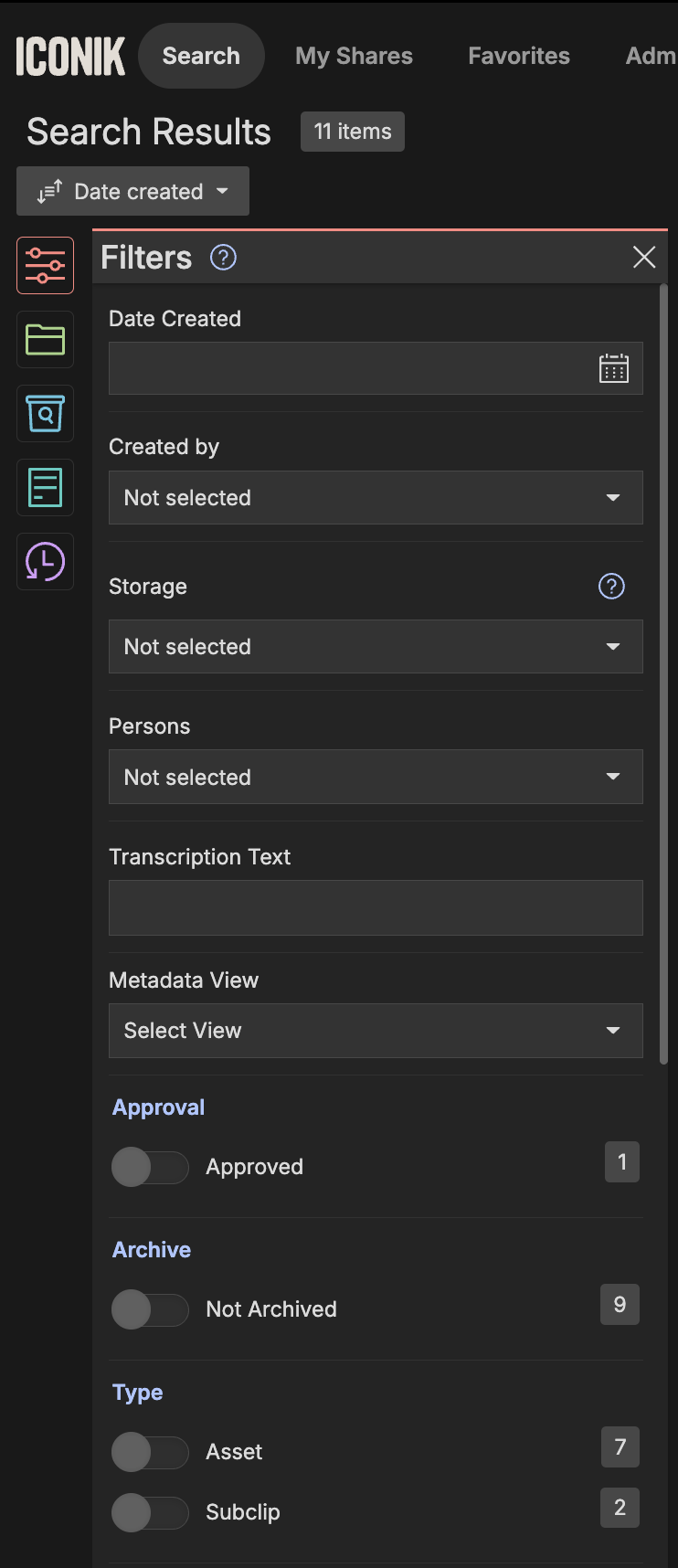Image resolution: width=678 pixels, height=1568 pixels.
Task: Switch on the Subclip type toggle
Action: pos(150,1512)
